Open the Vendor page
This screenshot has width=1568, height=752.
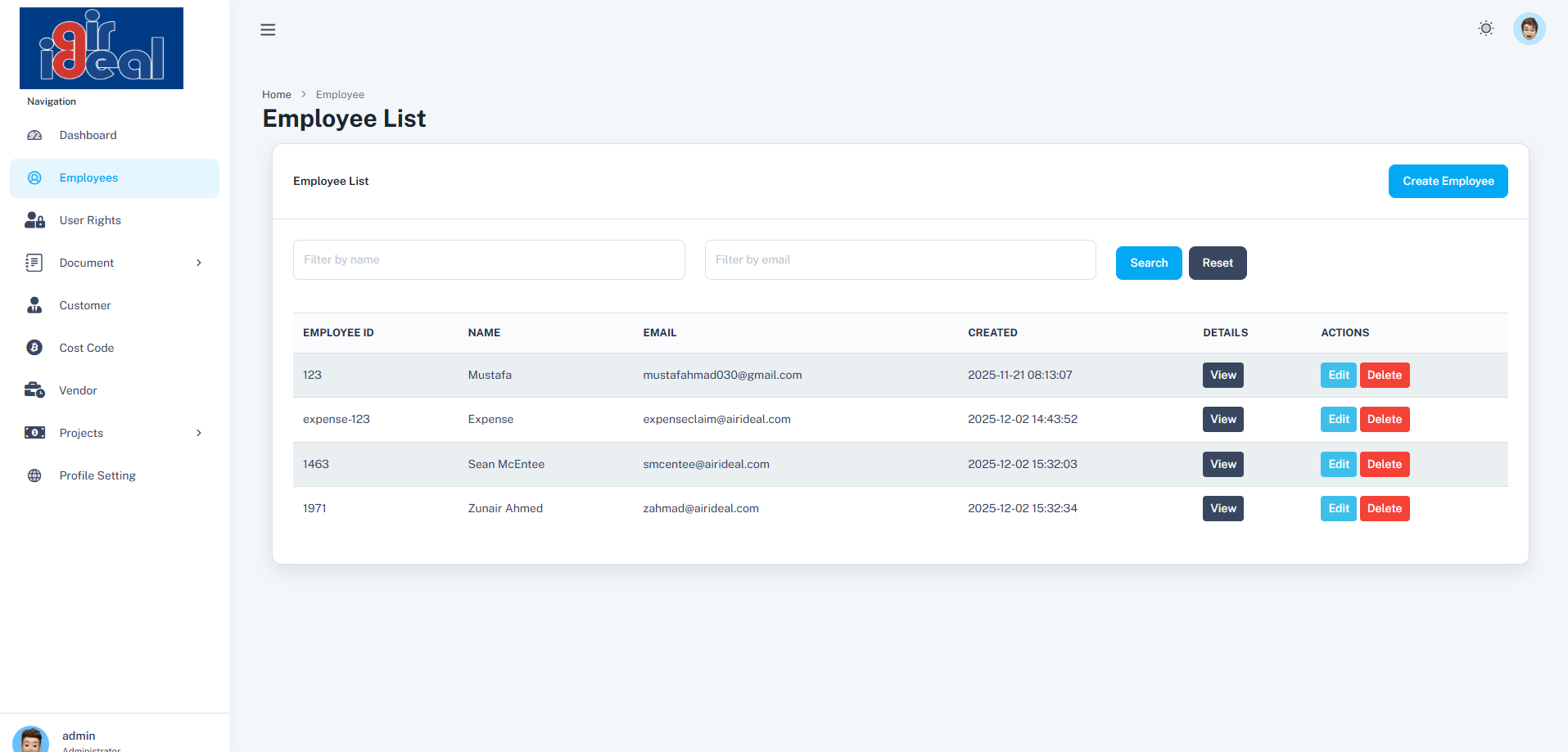115,390
